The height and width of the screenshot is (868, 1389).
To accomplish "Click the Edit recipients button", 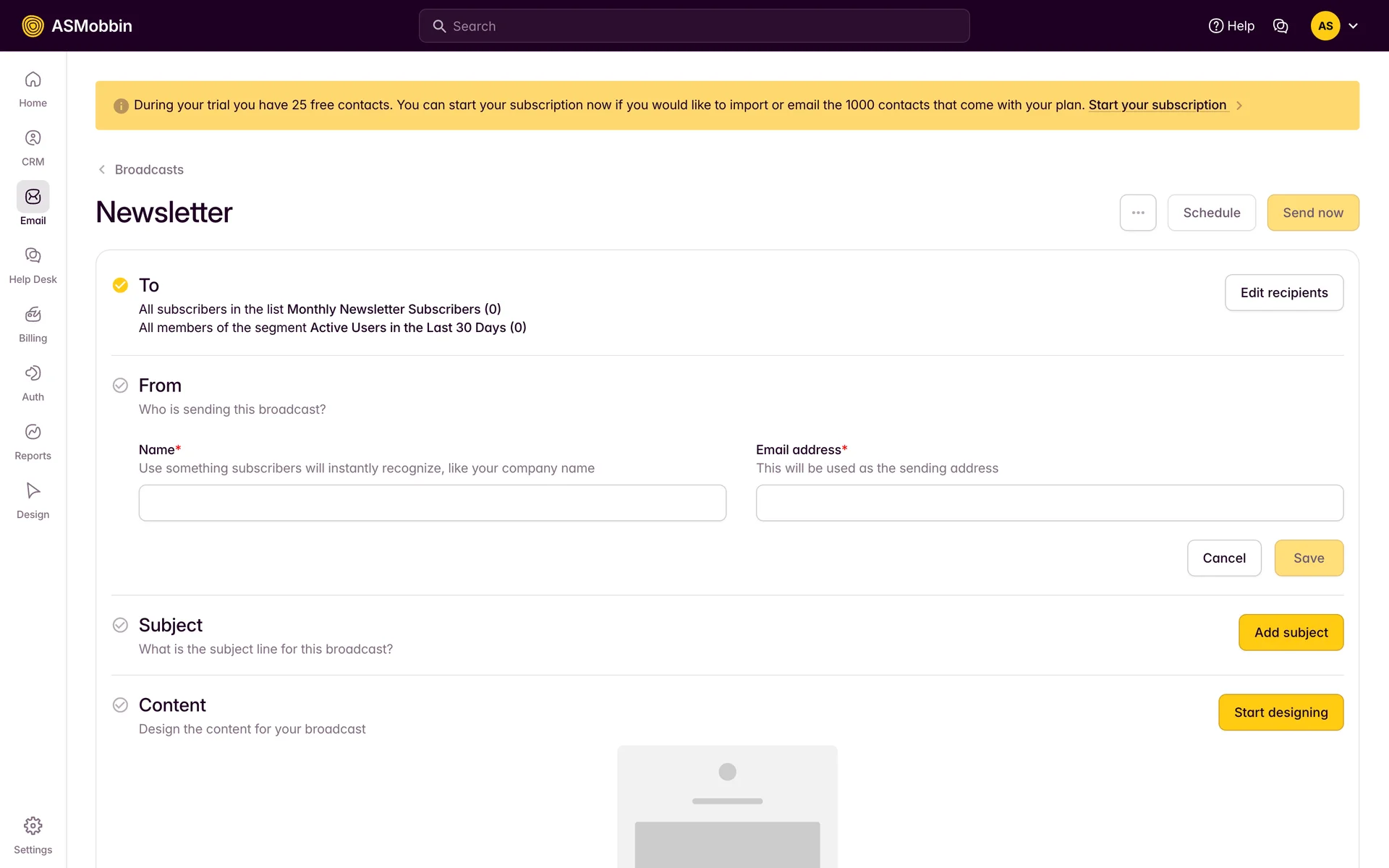I will (x=1283, y=292).
